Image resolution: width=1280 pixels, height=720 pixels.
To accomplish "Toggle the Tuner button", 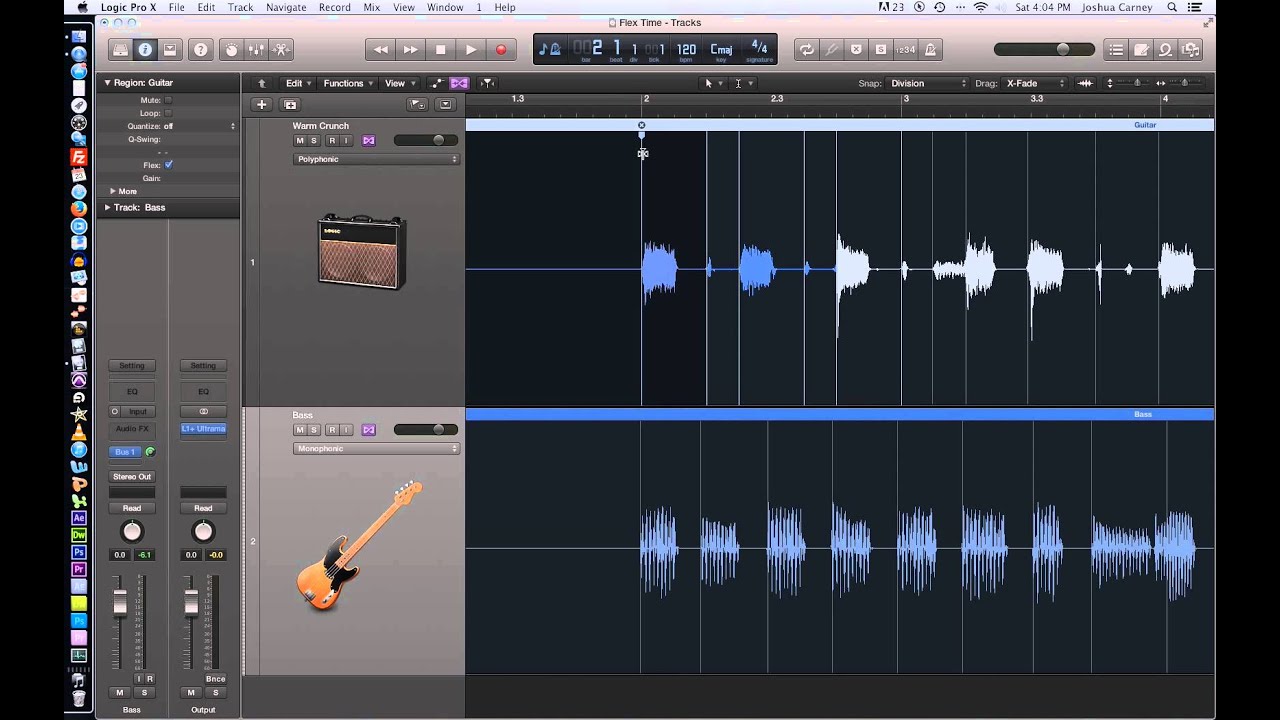I will tap(831, 49).
